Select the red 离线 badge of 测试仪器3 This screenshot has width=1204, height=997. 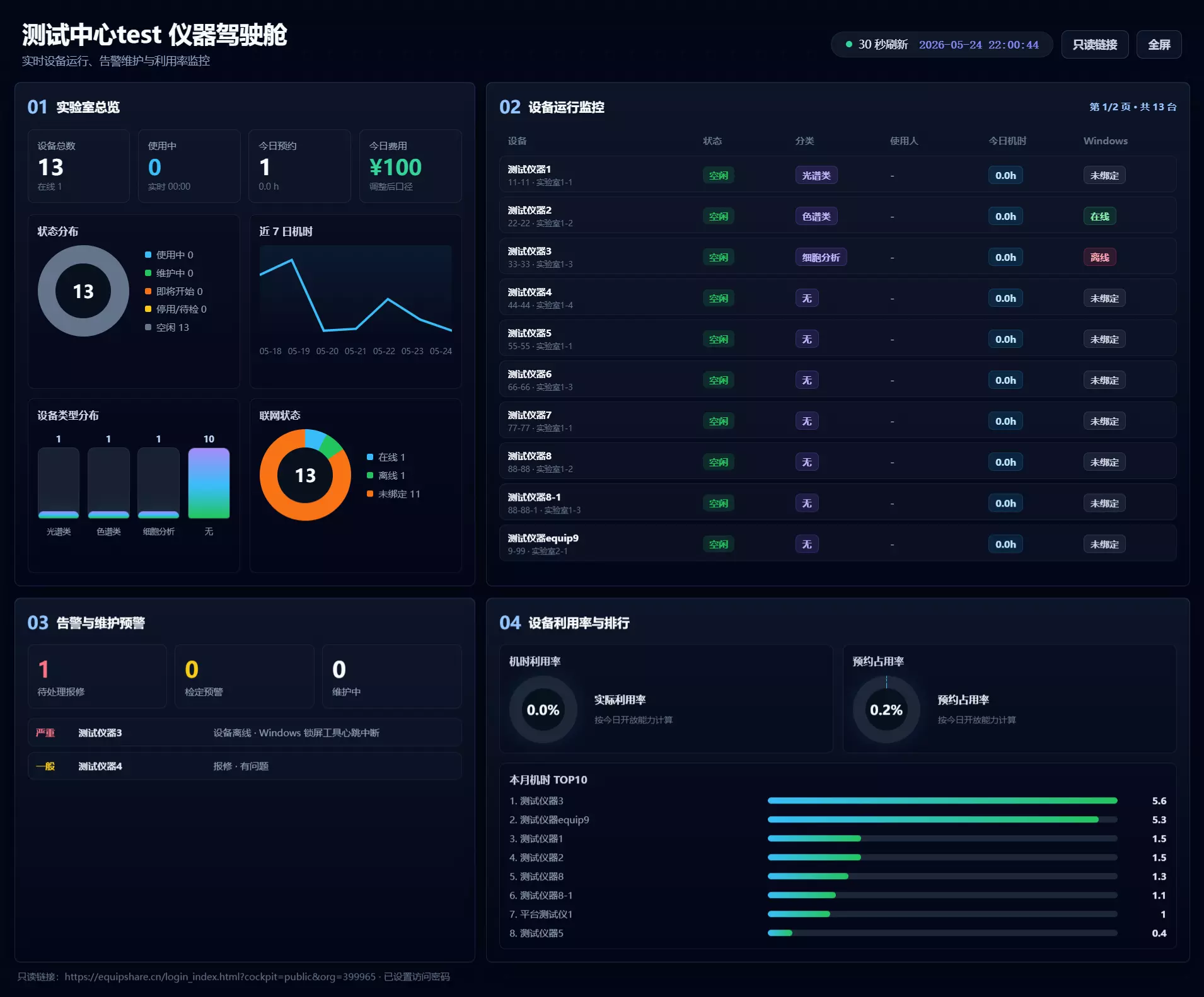tap(1099, 257)
